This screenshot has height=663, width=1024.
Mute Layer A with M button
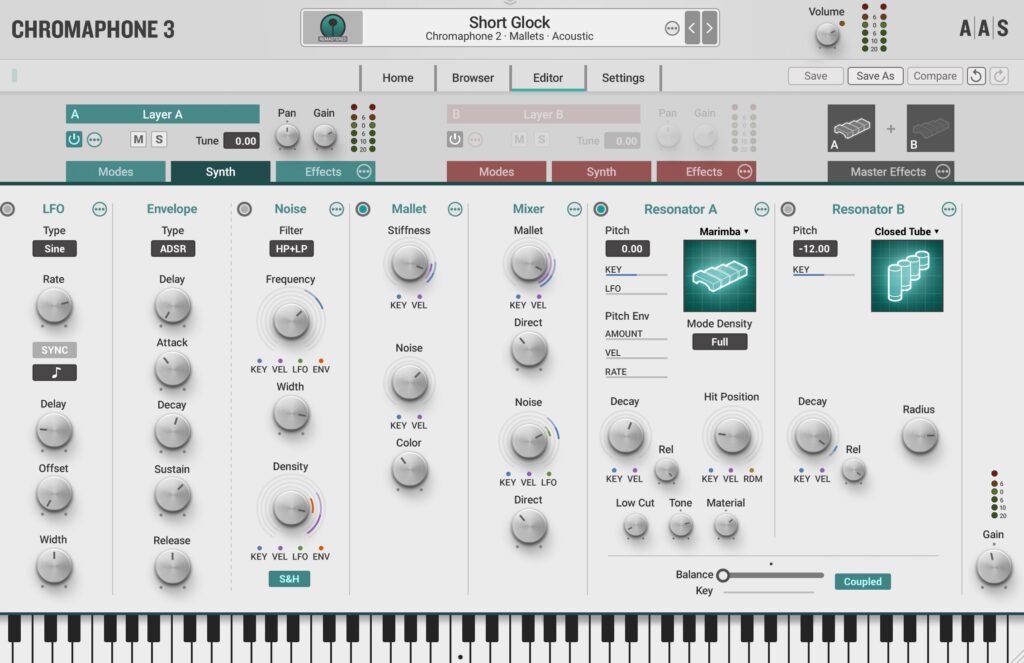point(139,140)
